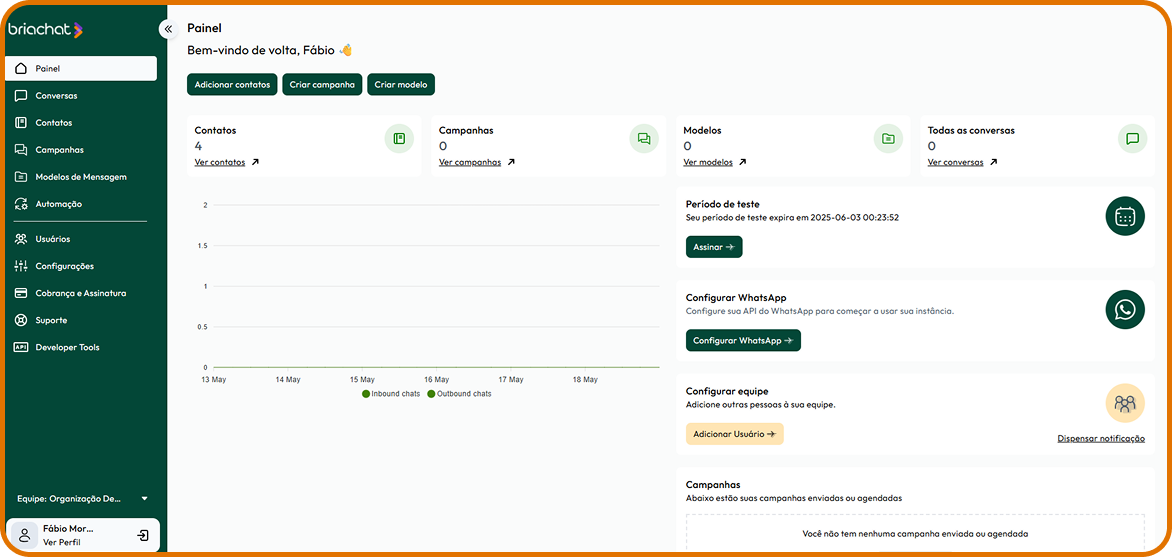Click the calendar icon in Período de teste
1172x557 pixels.
(1125, 216)
